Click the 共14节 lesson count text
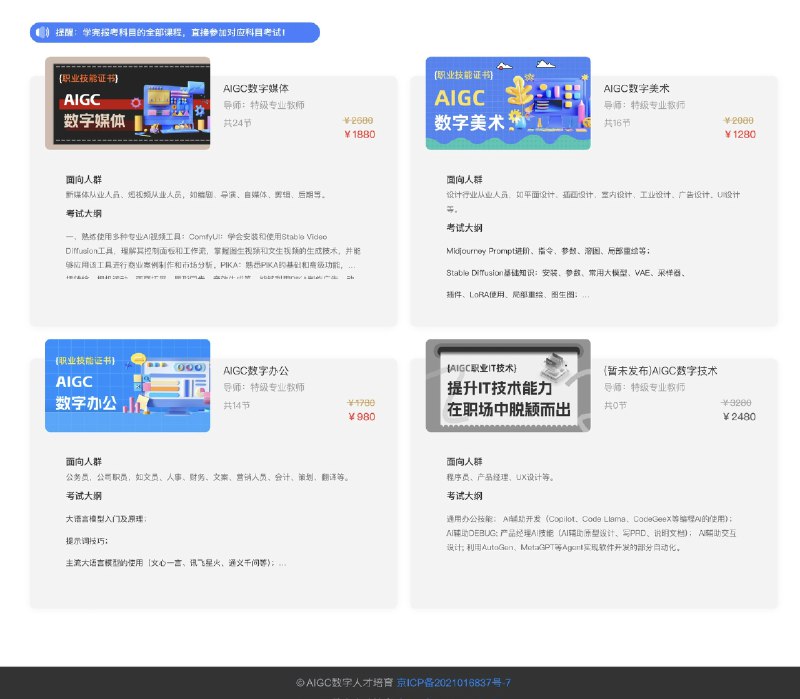 pos(237,405)
